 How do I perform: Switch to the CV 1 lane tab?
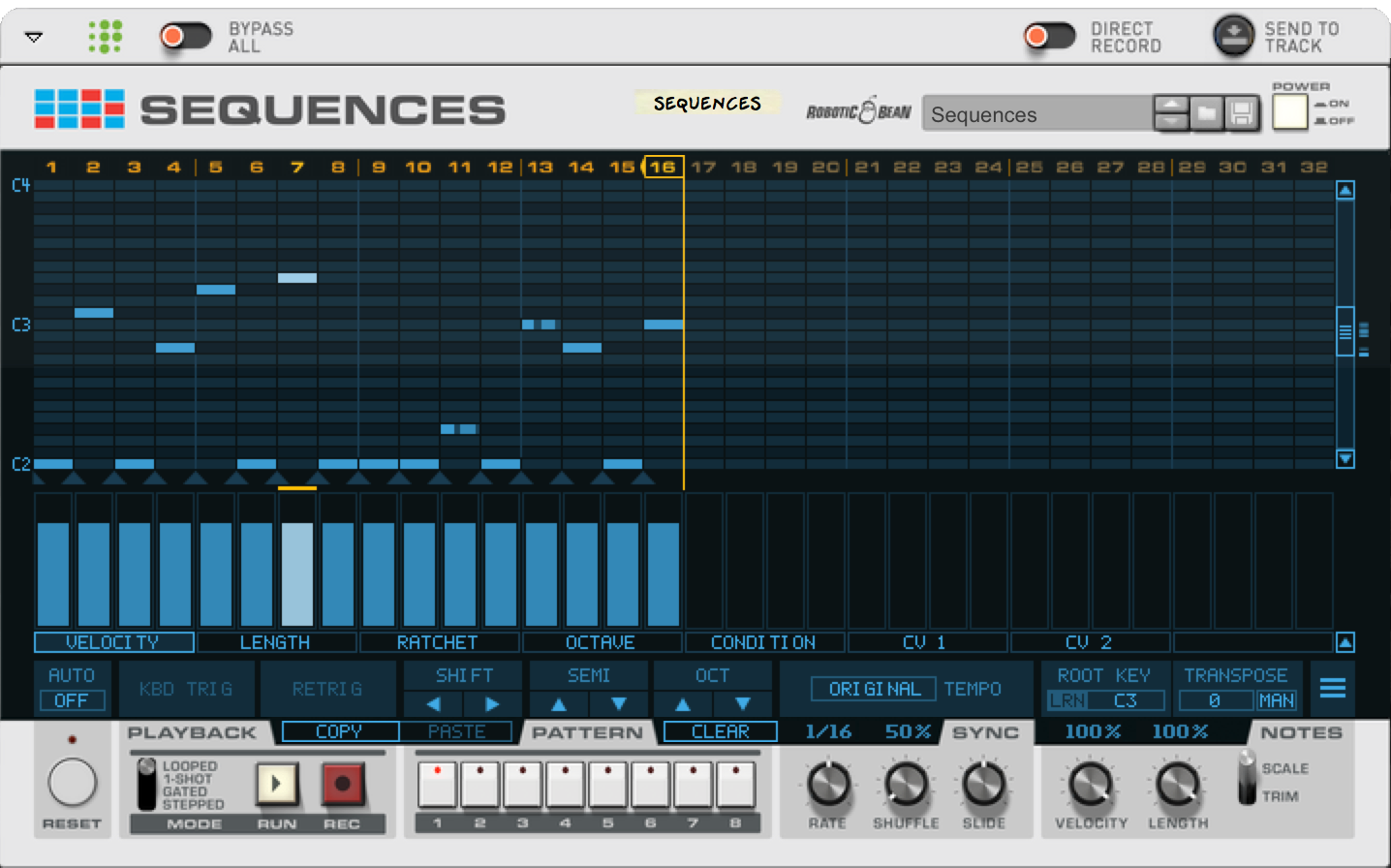927,642
